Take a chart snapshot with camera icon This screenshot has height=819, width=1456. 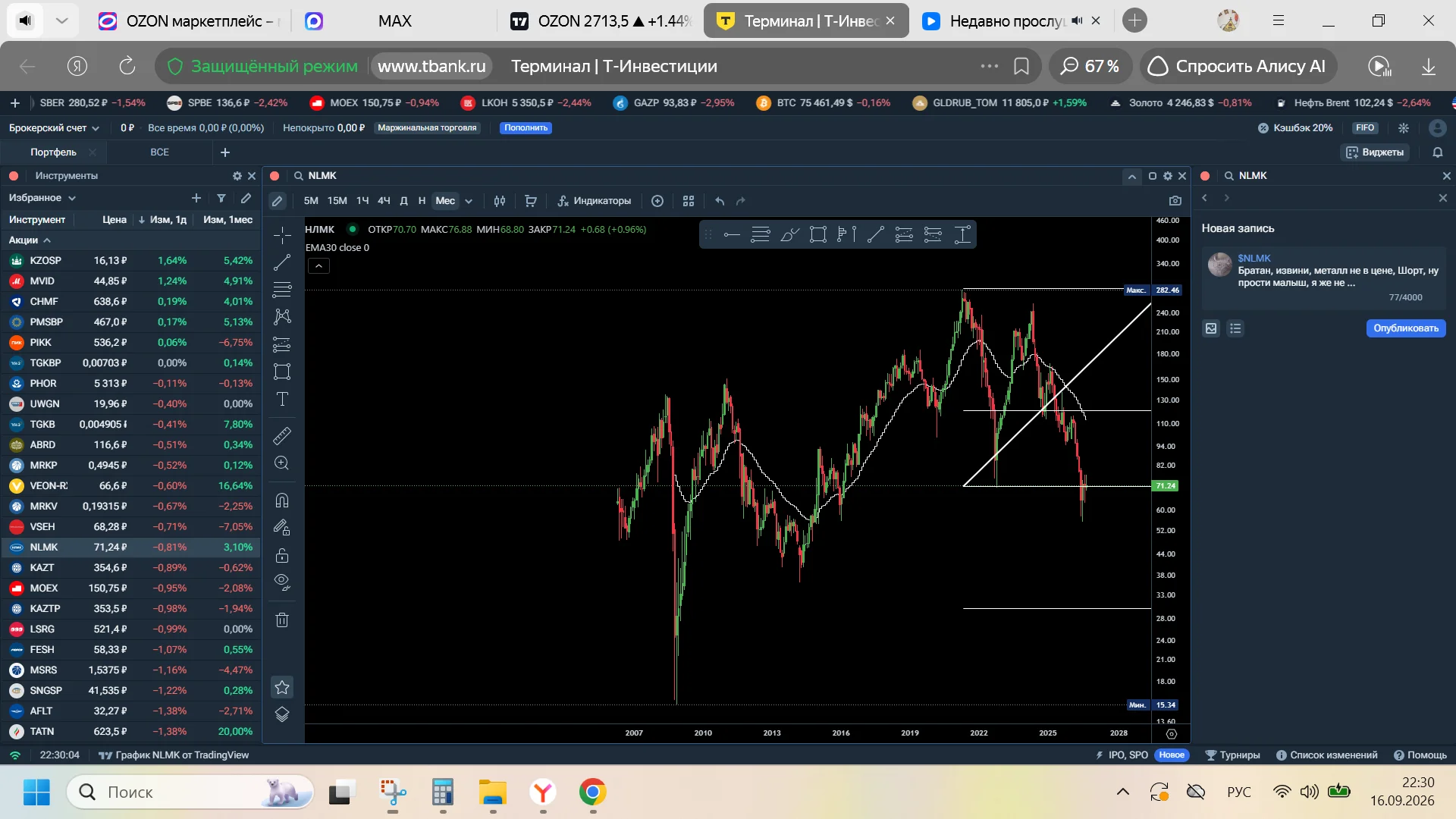[1175, 201]
